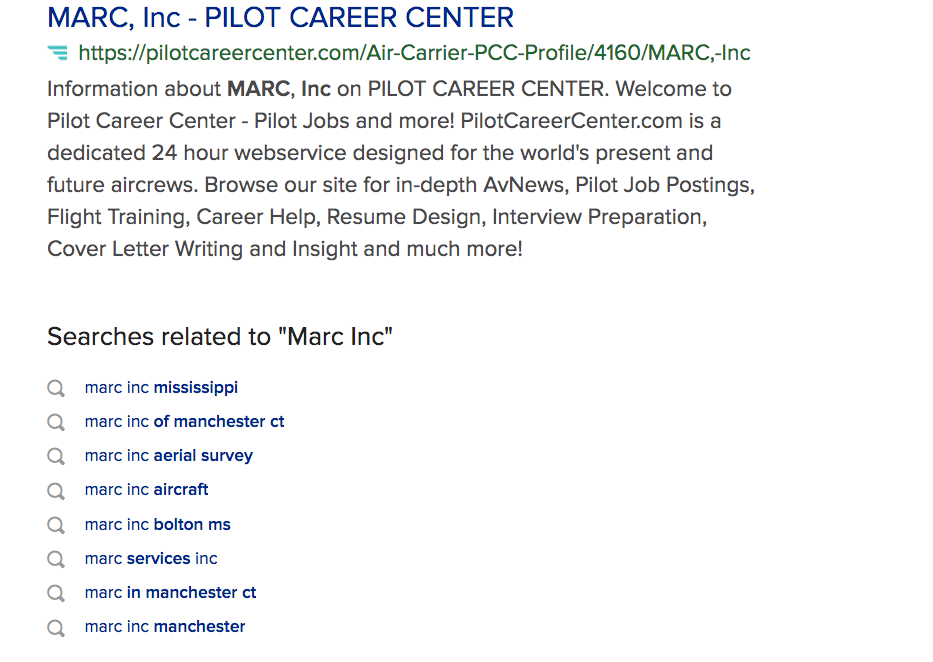Click the teal site favicon beside the URL
Screen dimensions: 933x662
coord(58,53)
